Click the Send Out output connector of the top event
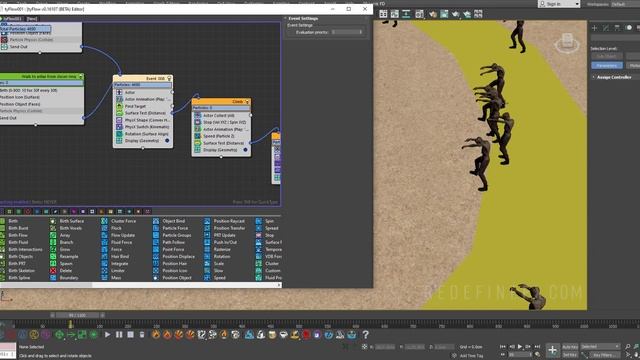This screenshot has width=640, height=360. click(x=81, y=47)
